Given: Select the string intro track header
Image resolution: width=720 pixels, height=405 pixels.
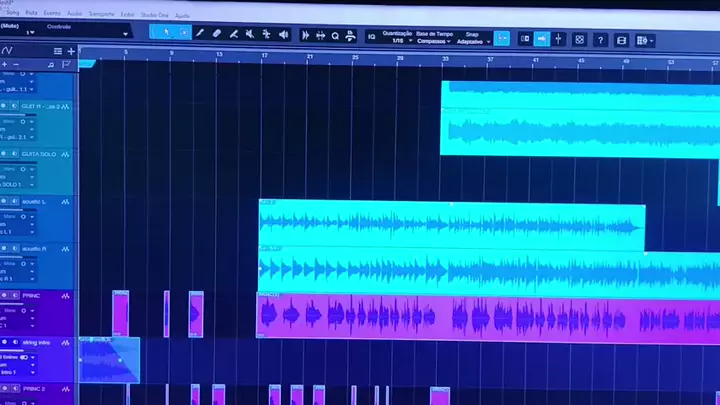Looking at the screenshot, I should point(40,342).
